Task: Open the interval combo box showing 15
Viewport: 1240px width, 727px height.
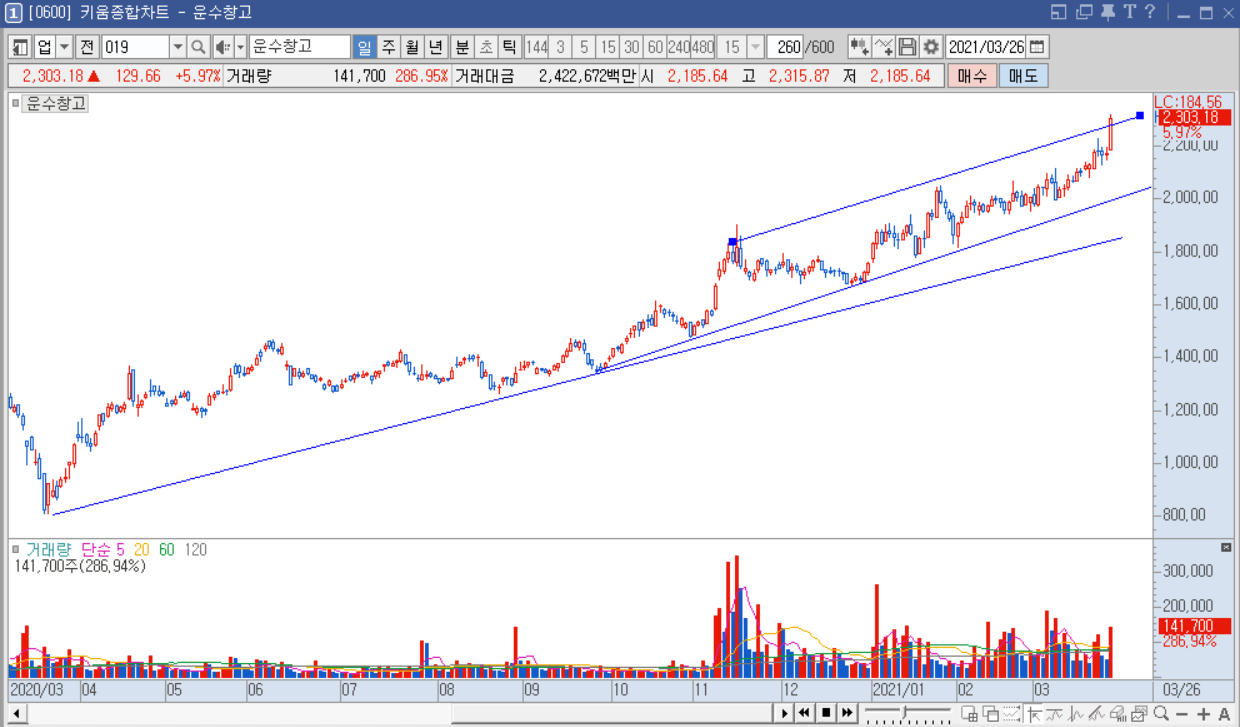Action: pos(741,47)
